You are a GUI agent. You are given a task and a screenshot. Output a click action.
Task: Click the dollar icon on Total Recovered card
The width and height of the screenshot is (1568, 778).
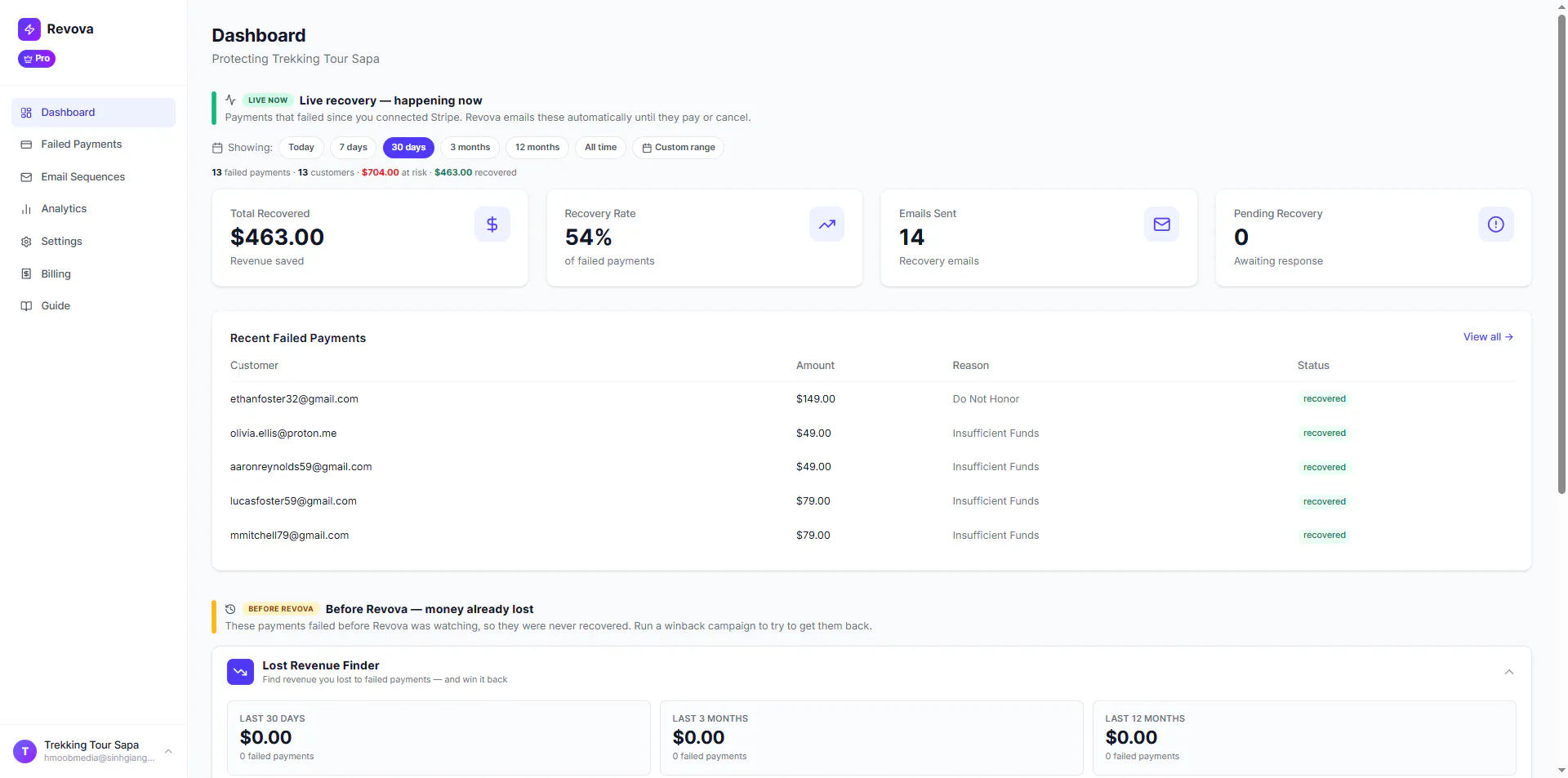492,225
